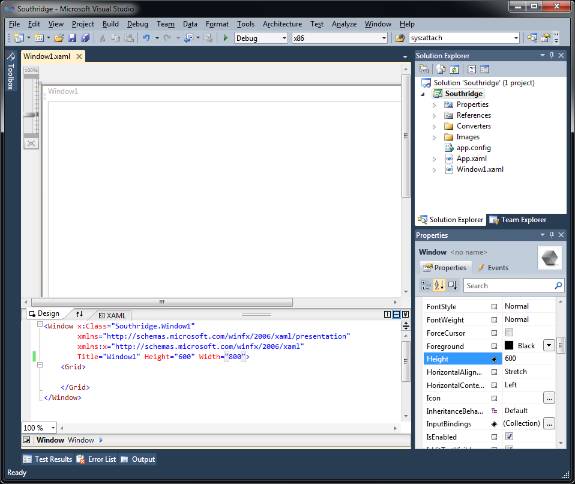Click View Code icon in Solution Explorer

coord(472,69)
